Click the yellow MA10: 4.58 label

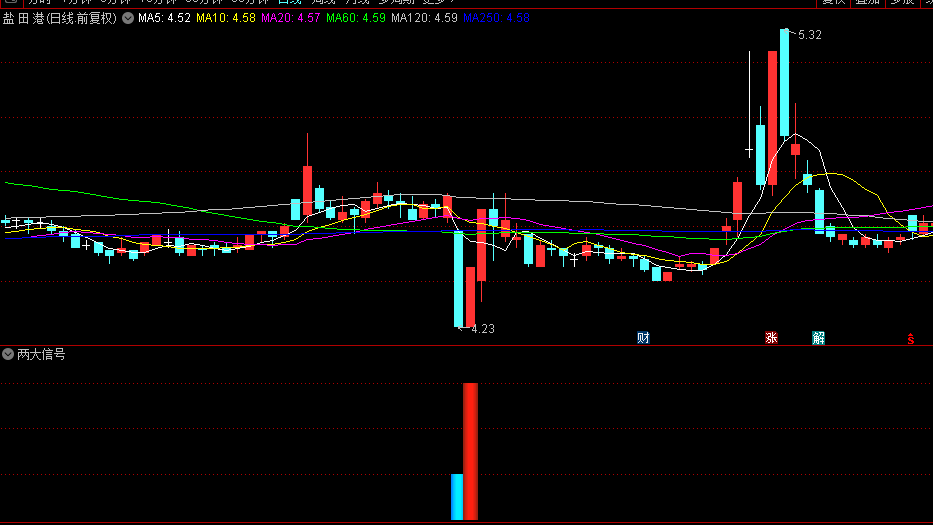tap(226, 18)
